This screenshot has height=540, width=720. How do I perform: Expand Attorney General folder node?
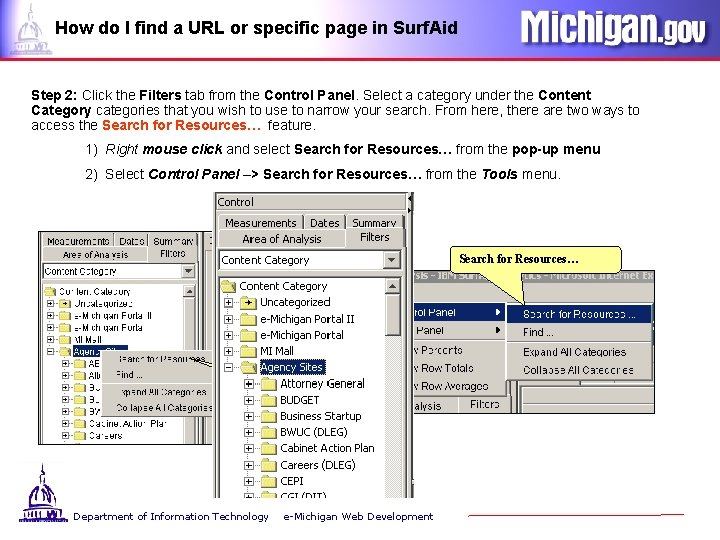[248, 383]
